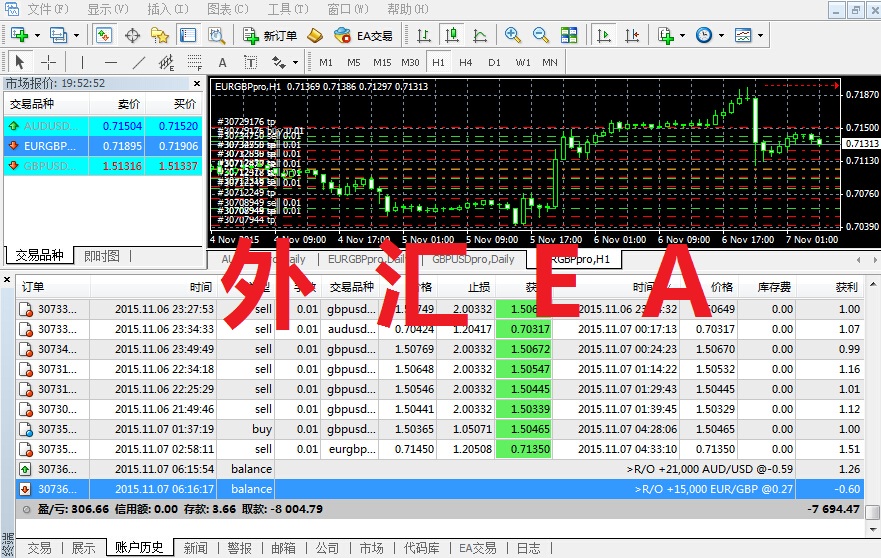The height and width of the screenshot is (558, 881).
Task: Open MetaEditor yellow book icon
Action: point(315,35)
